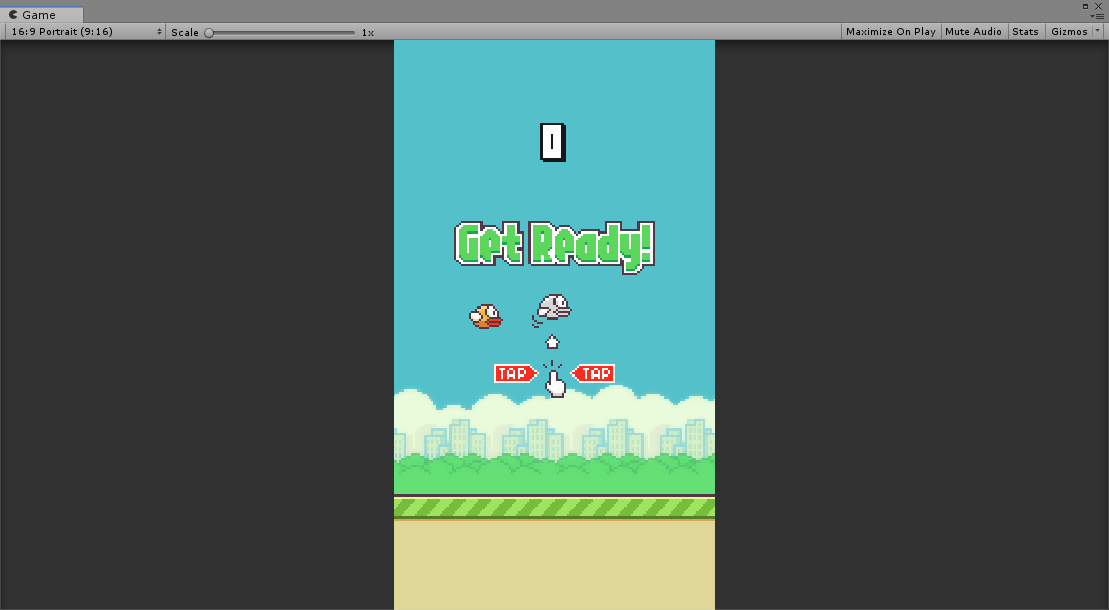
Task: Open the Gizmos dropdown arrow
Action: pyautogui.click(x=1098, y=31)
